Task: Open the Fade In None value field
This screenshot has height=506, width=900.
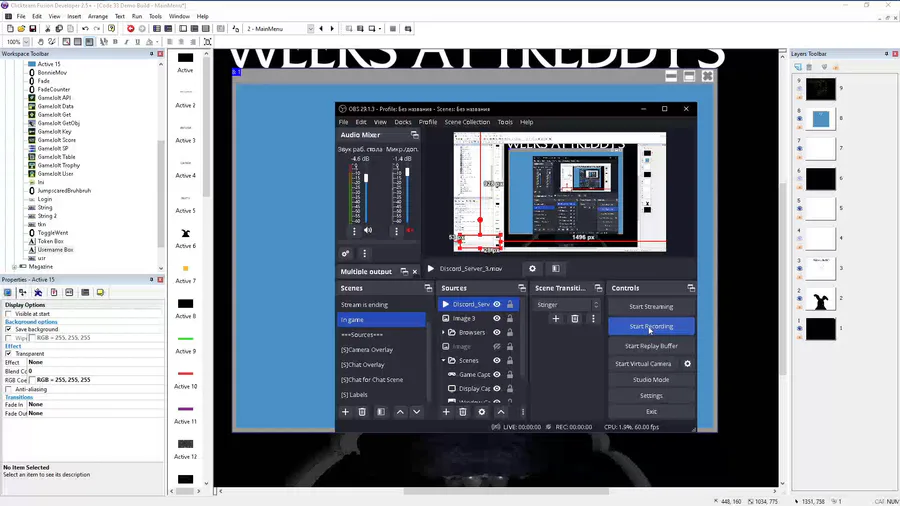Action: [x=95, y=404]
